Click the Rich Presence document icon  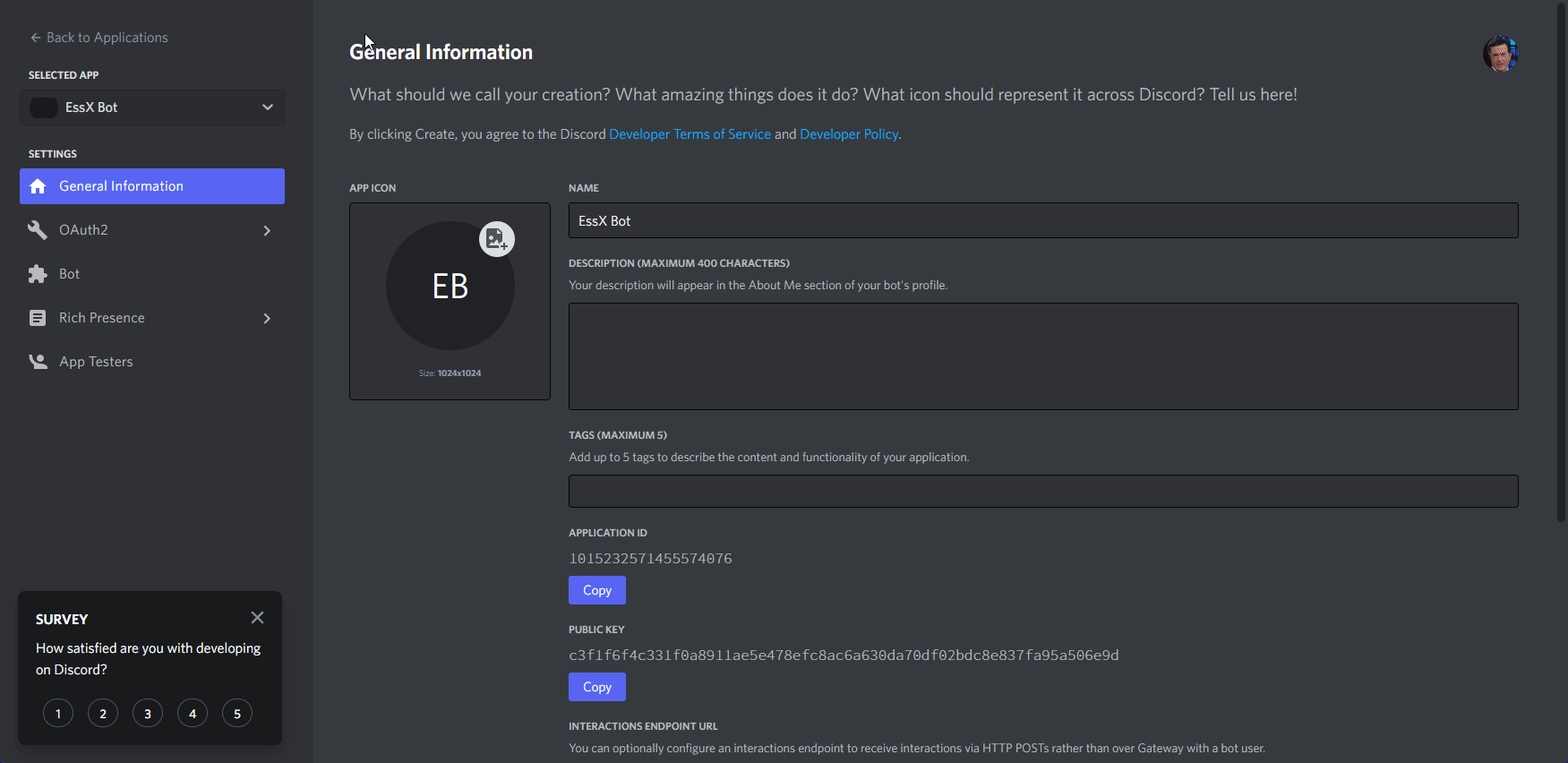pyautogui.click(x=38, y=318)
